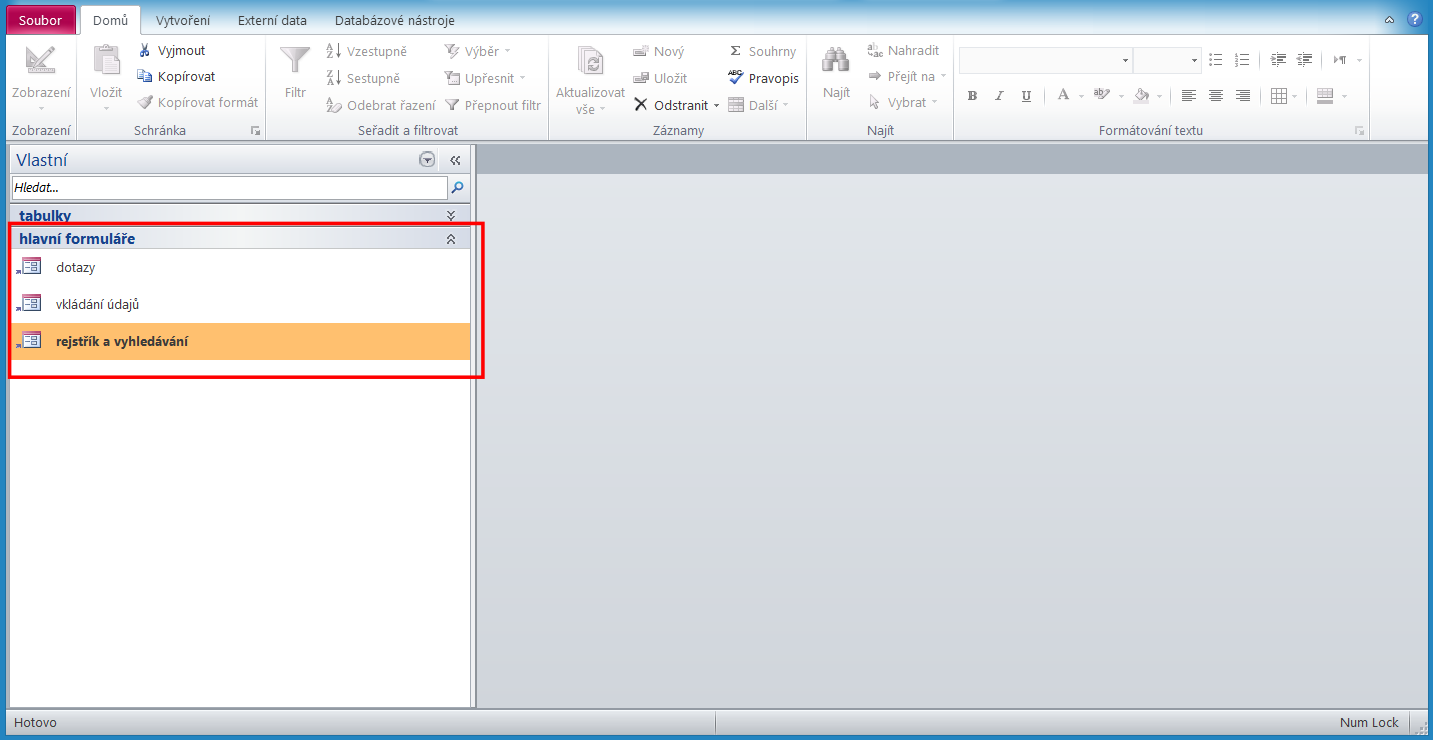Open the Přejít na dropdown
Screen dimensions: 1433x740
[906, 76]
